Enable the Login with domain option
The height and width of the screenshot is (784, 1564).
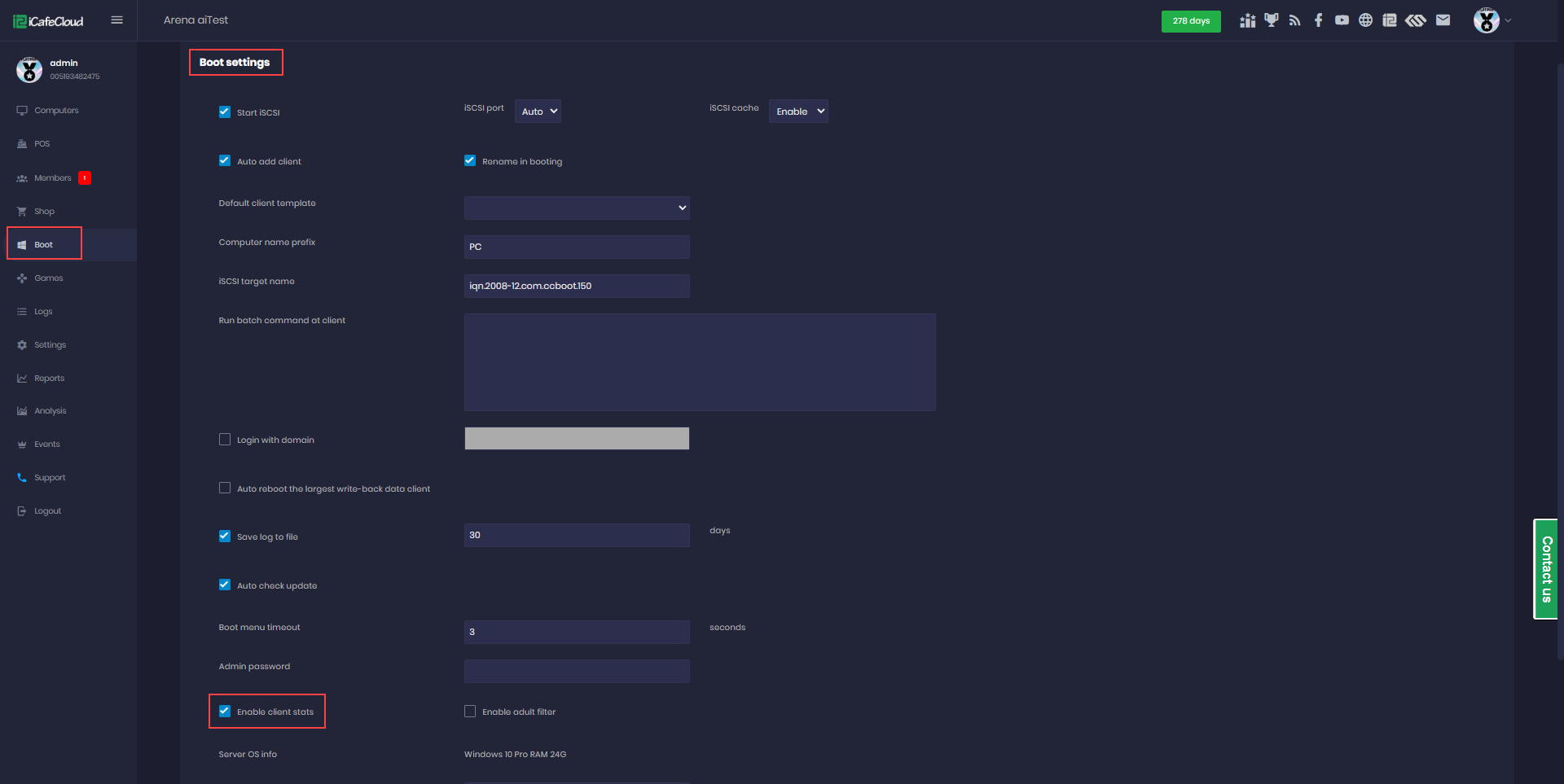[225, 439]
